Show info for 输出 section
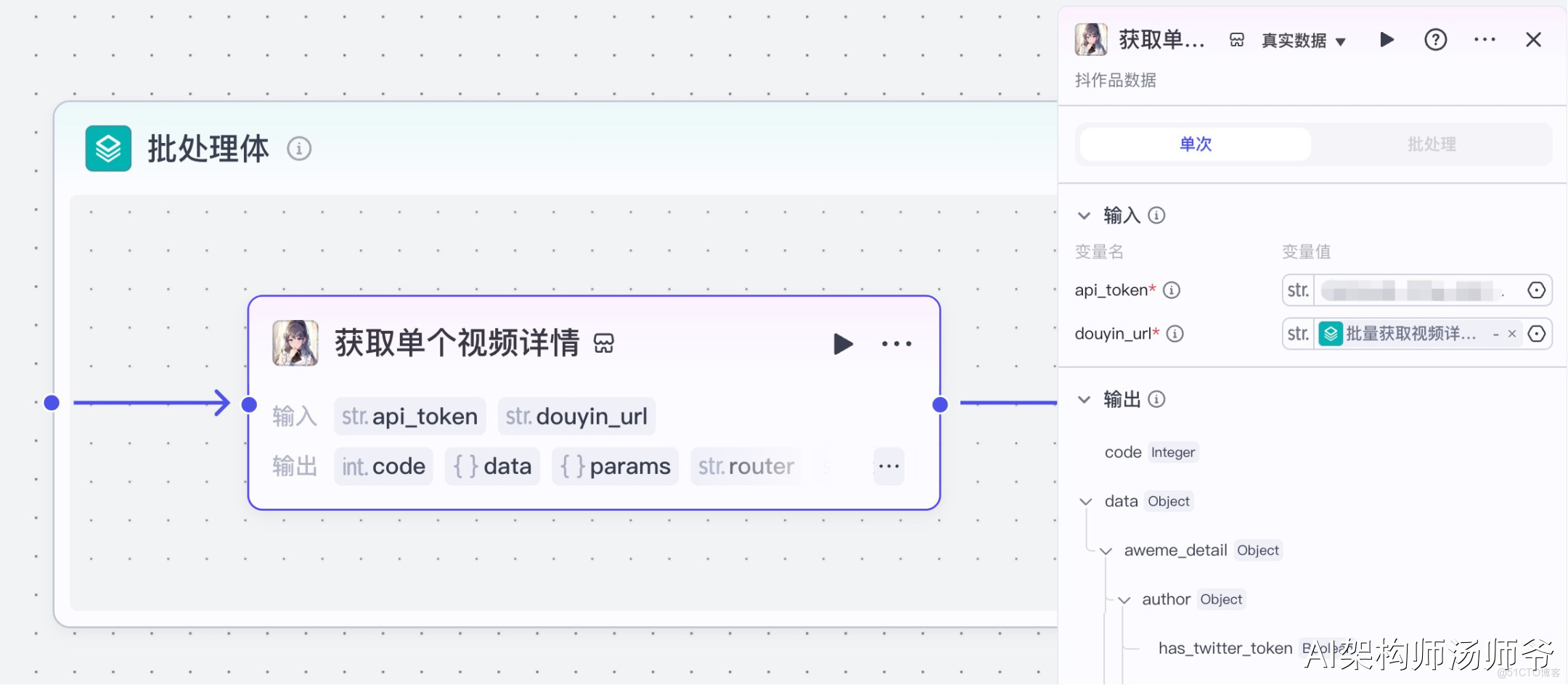Viewport: 1568px width, 685px height. coord(1156,399)
